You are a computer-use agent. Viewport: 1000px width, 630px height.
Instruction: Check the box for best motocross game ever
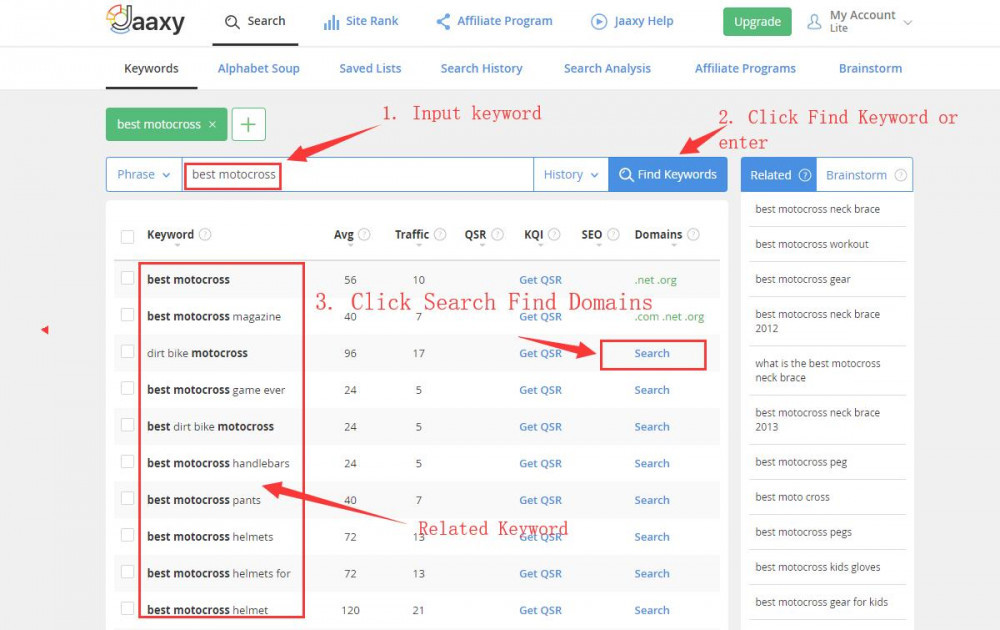(x=128, y=388)
